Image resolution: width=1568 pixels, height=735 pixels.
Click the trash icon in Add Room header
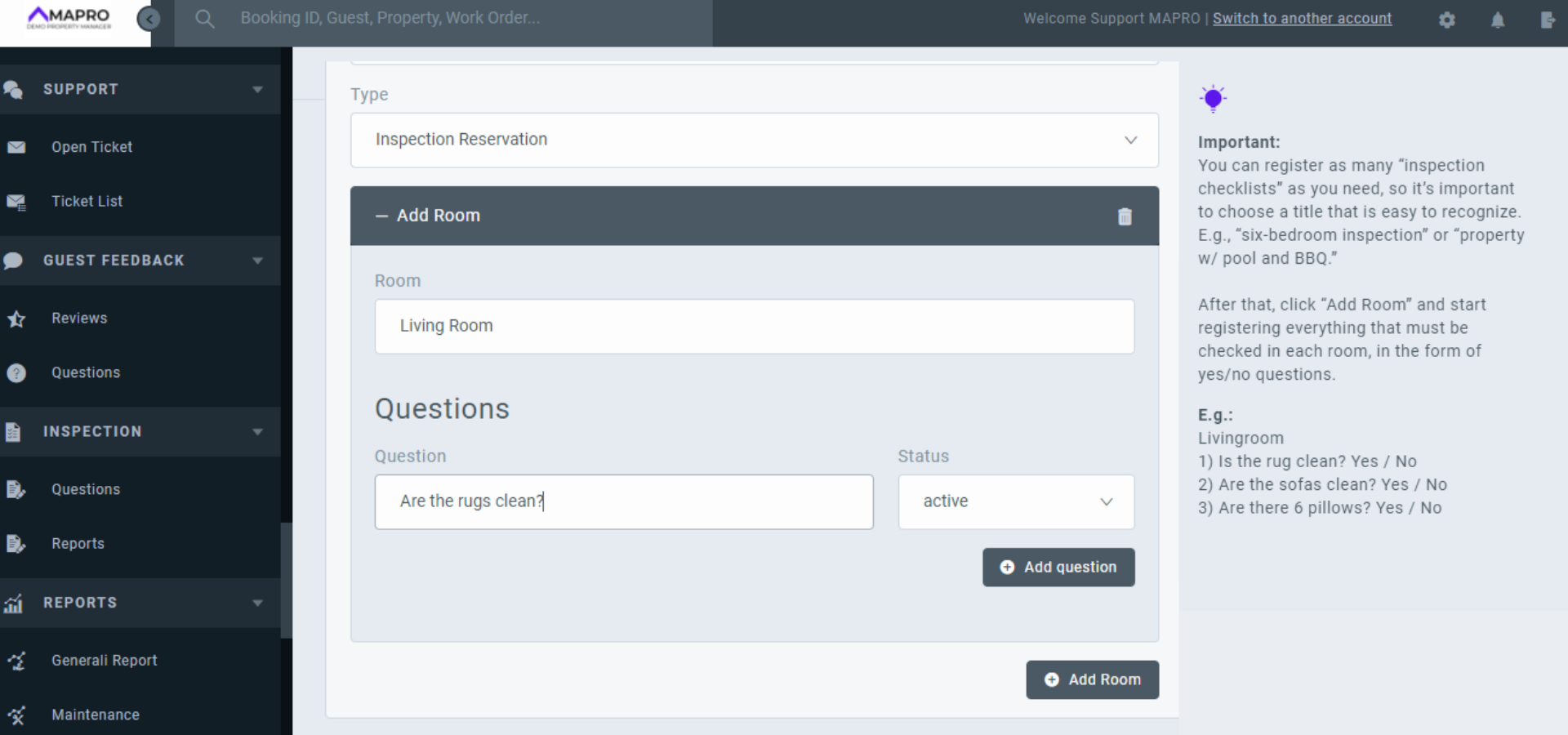1125,216
